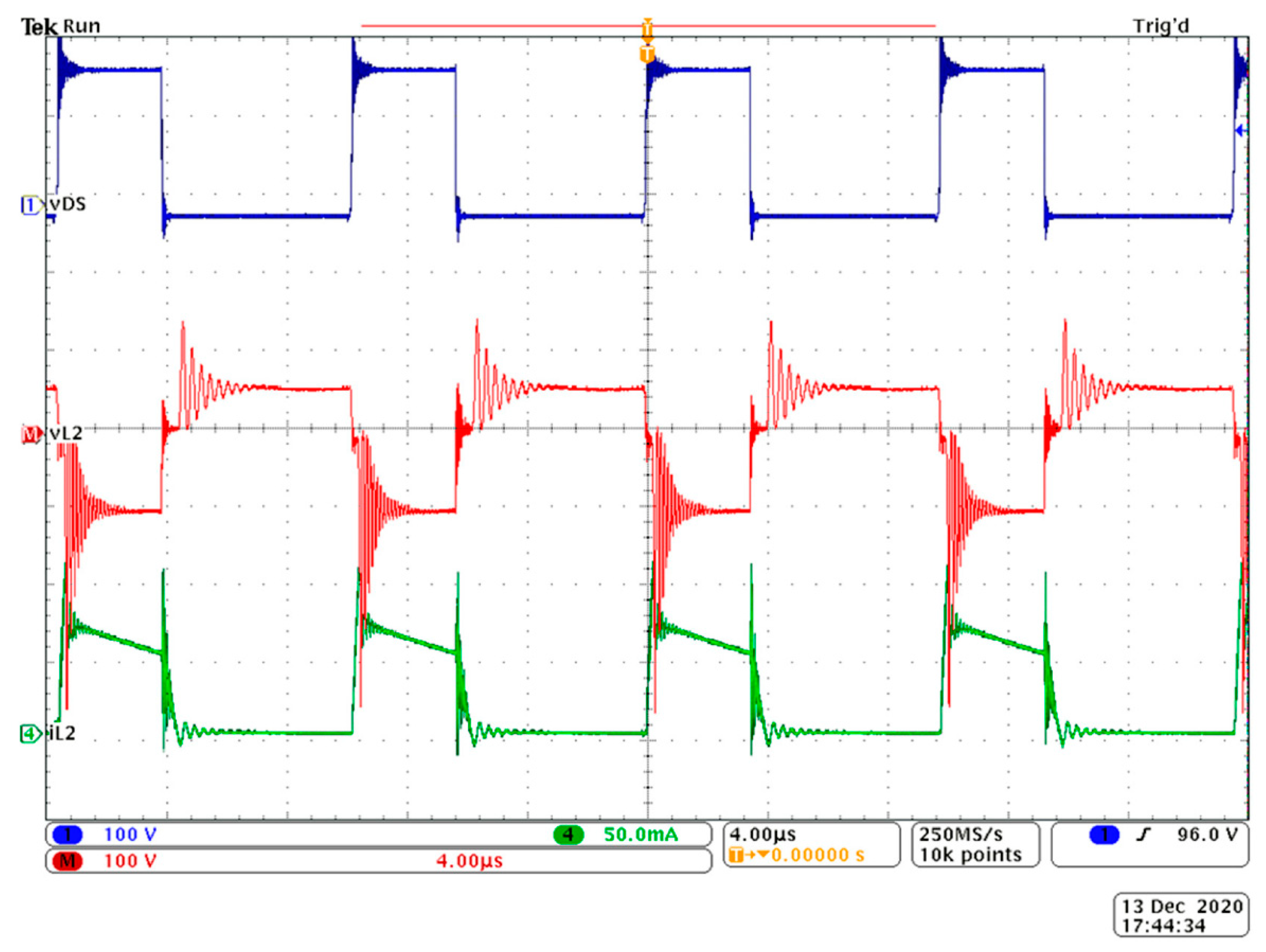The image size is (1266, 952).
Task: Click the 10k points record length
Action: 971,855
